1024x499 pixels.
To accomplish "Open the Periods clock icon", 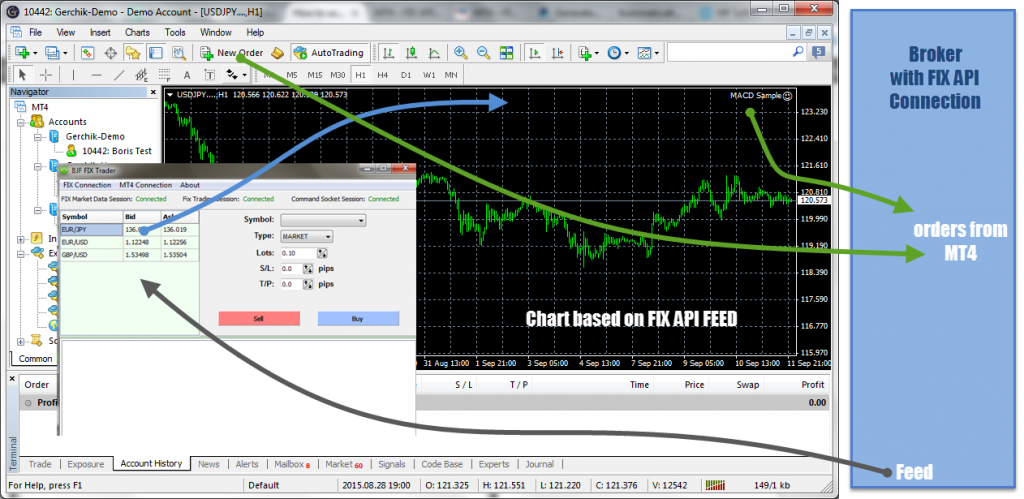I will [x=614, y=53].
